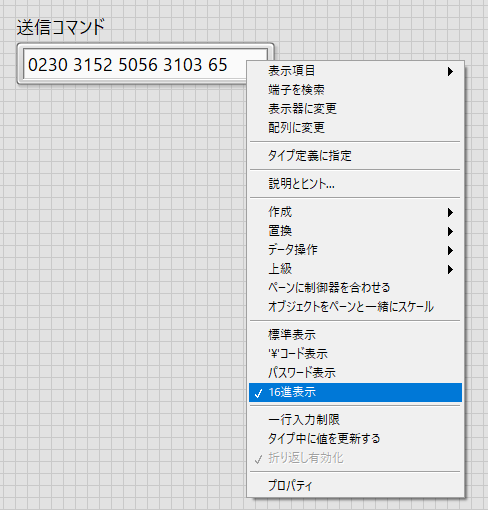Image resolution: width=488 pixels, height=510 pixels.
Task: Enable タイプ中に値を更新する option
Action: click(x=355, y=438)
